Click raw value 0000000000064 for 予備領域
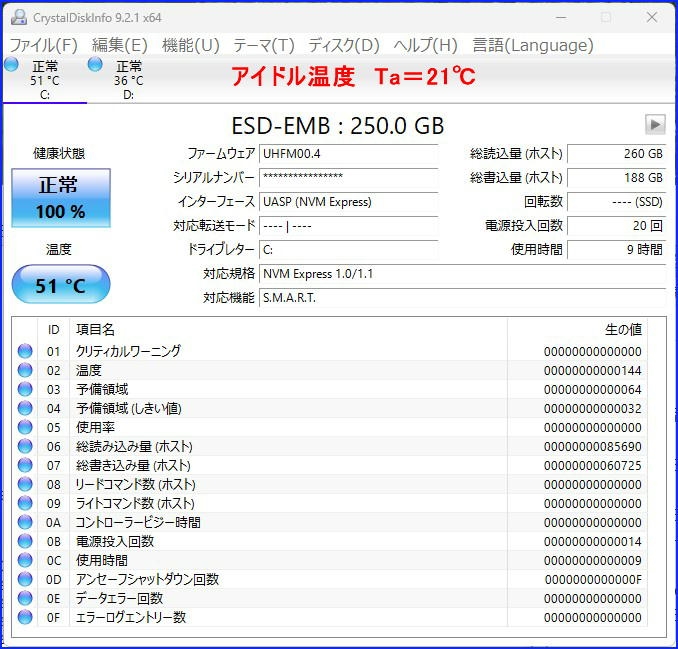Image resolution: width=678 pixels, height=649 pixels. [x=593, y=390]
